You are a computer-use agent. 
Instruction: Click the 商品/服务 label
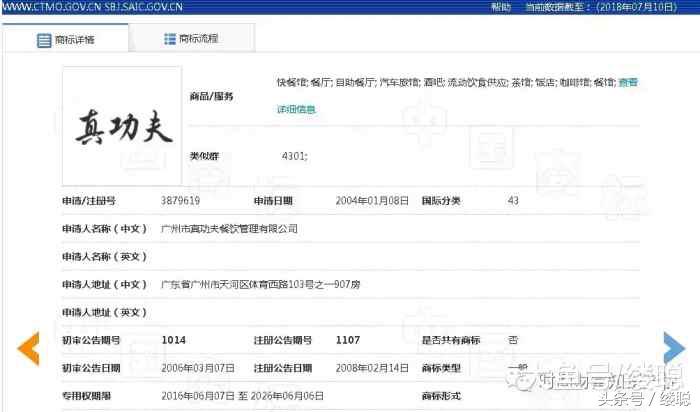click(212, 96)
